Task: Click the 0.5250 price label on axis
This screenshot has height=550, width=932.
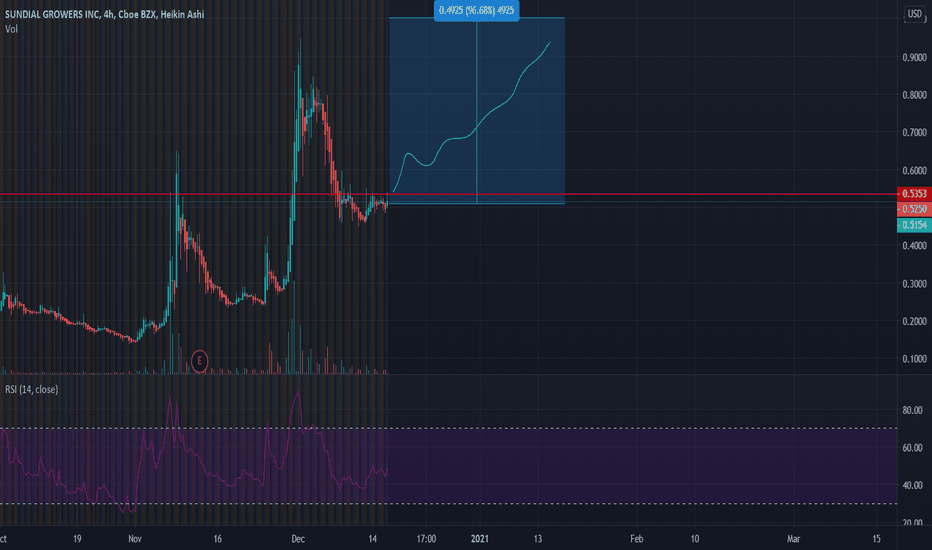Action: [914, 209]
